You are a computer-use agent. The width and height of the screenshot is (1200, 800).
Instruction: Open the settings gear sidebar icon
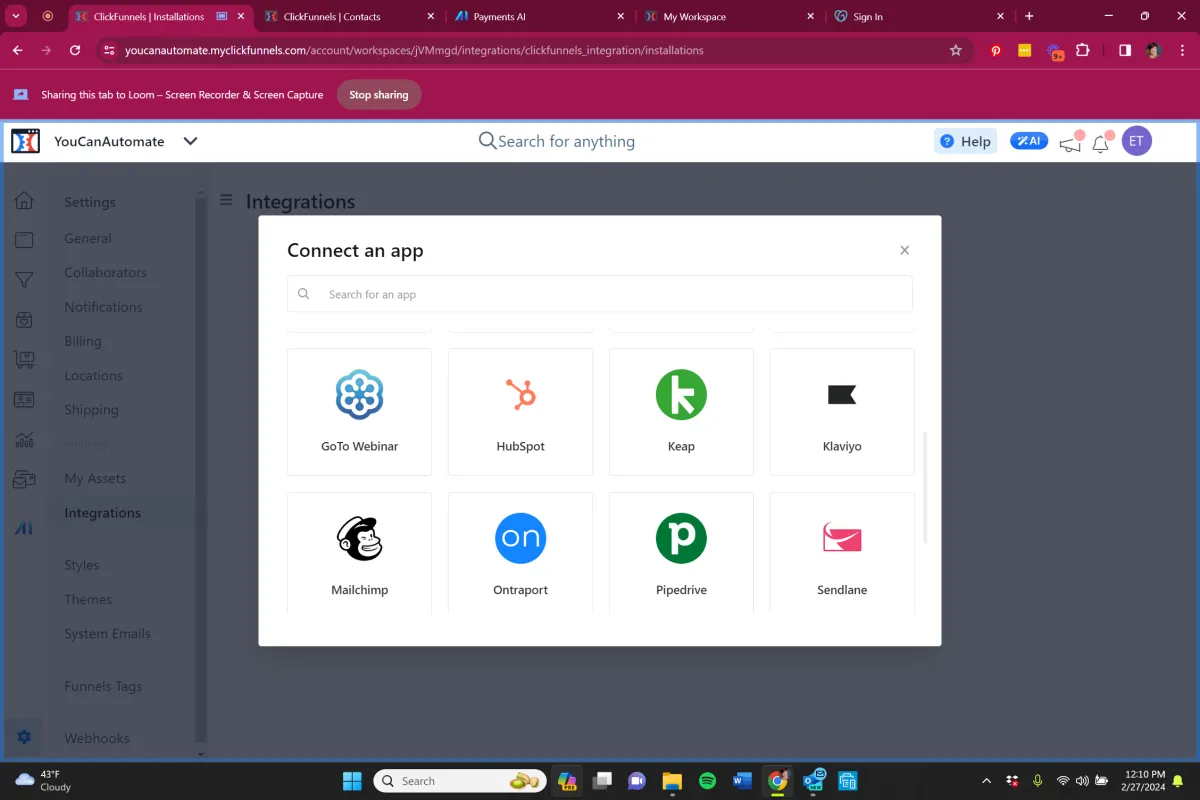click(24, 738)
